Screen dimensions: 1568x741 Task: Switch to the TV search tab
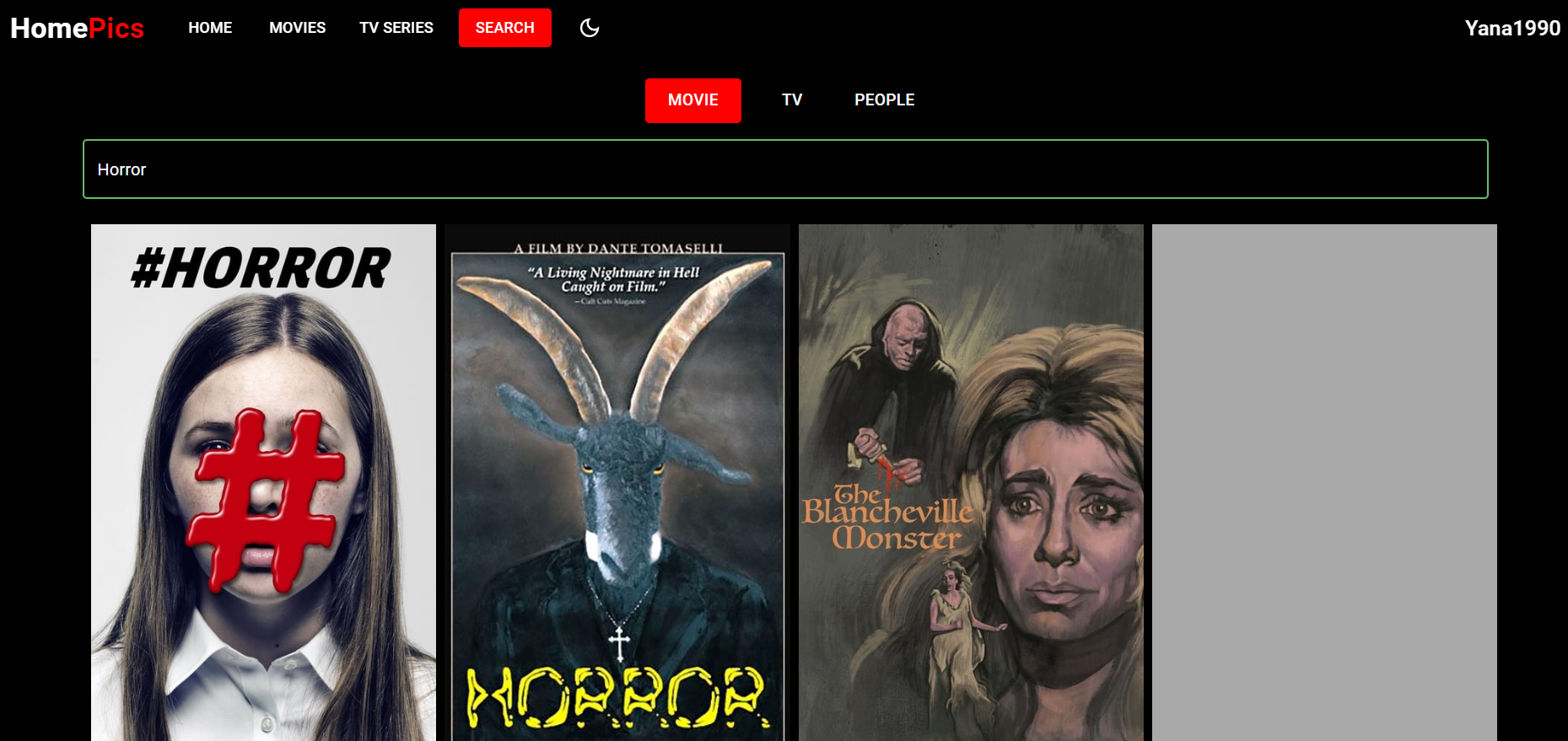click(792, 100)
